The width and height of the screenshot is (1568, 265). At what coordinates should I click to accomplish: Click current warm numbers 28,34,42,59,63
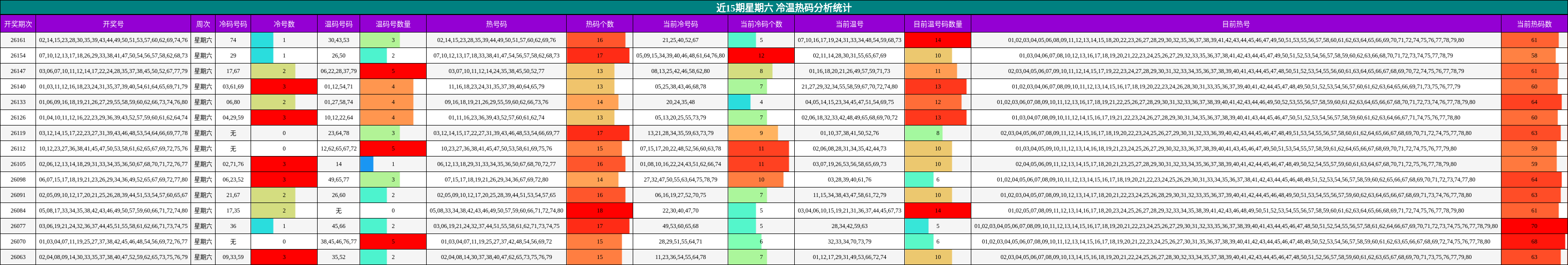849,226
